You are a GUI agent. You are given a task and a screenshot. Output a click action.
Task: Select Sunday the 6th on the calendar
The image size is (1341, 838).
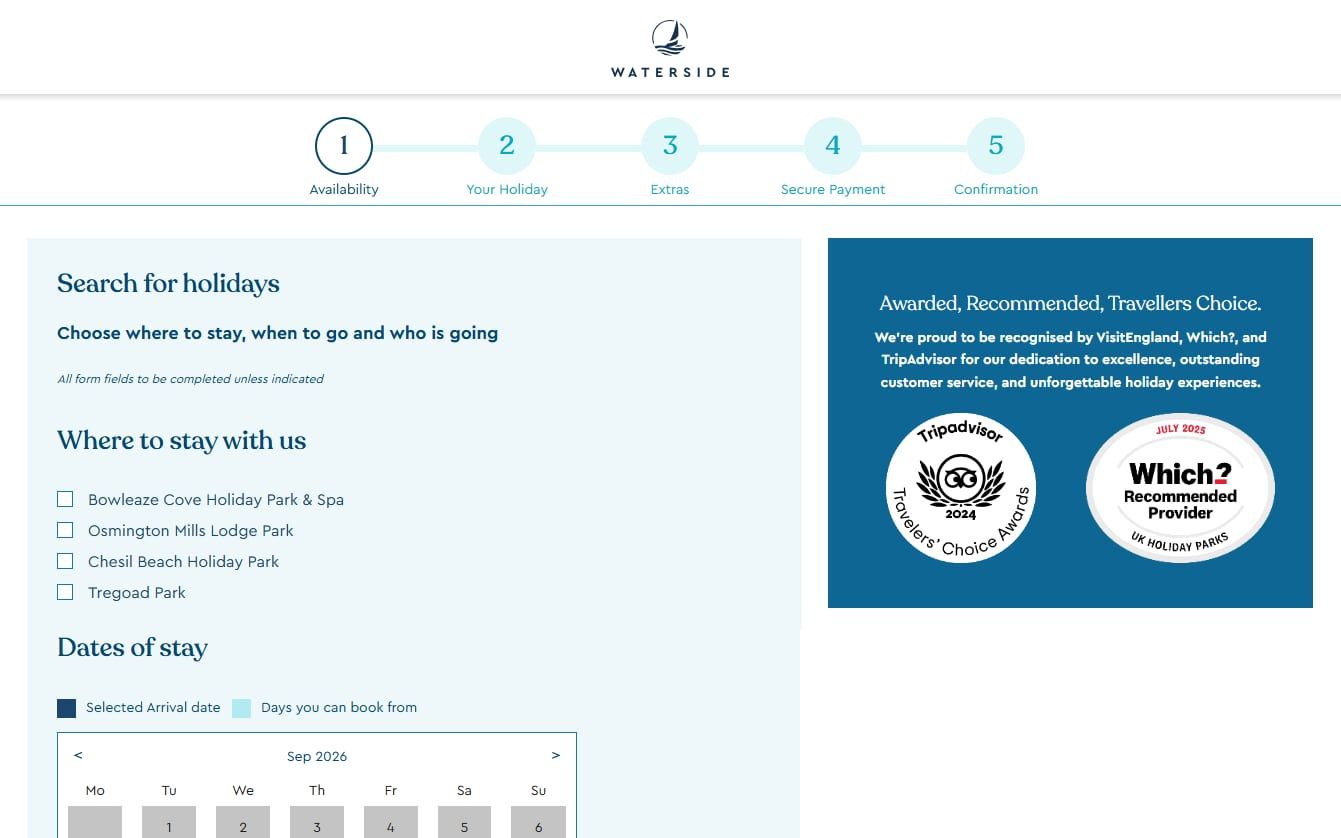coord(538,822)
